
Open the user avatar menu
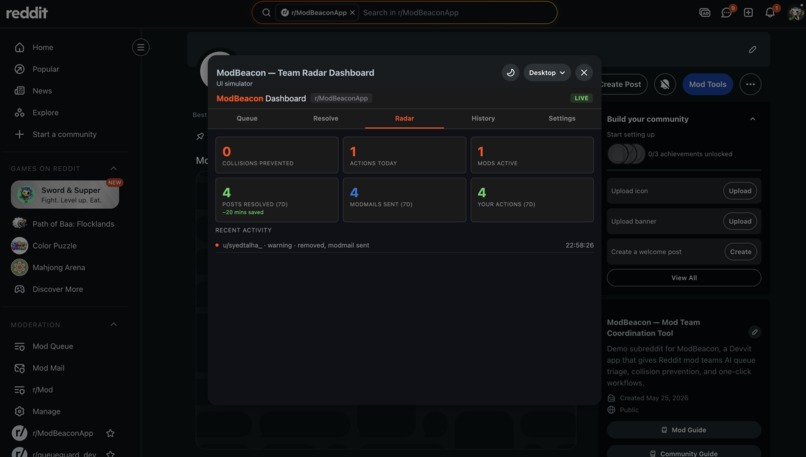[x=795, y=12]
